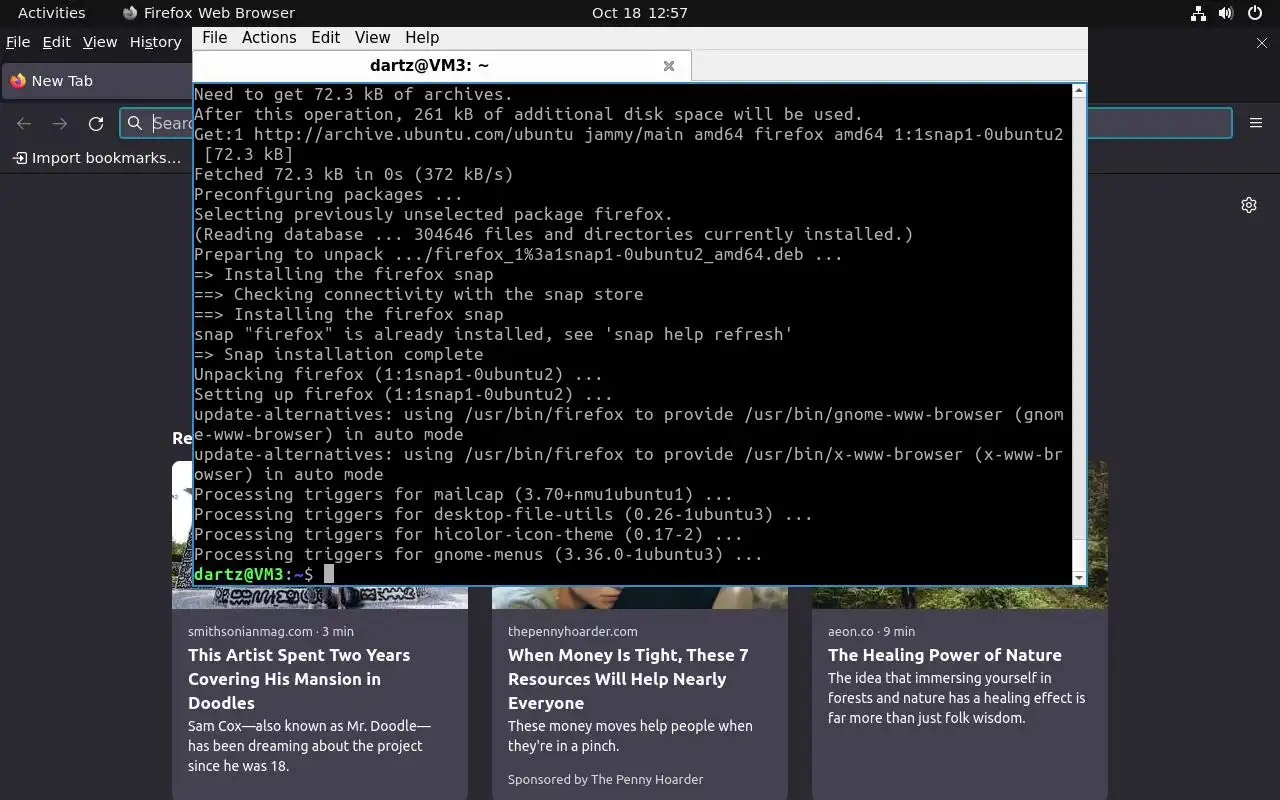1280x800 pixels.
Task: Reload the page in Firefox
Action: 96,123
